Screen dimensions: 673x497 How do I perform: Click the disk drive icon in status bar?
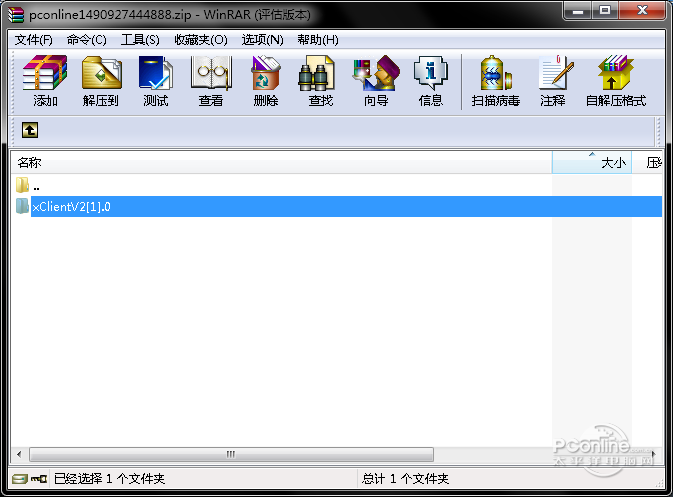tap(20, 479)
